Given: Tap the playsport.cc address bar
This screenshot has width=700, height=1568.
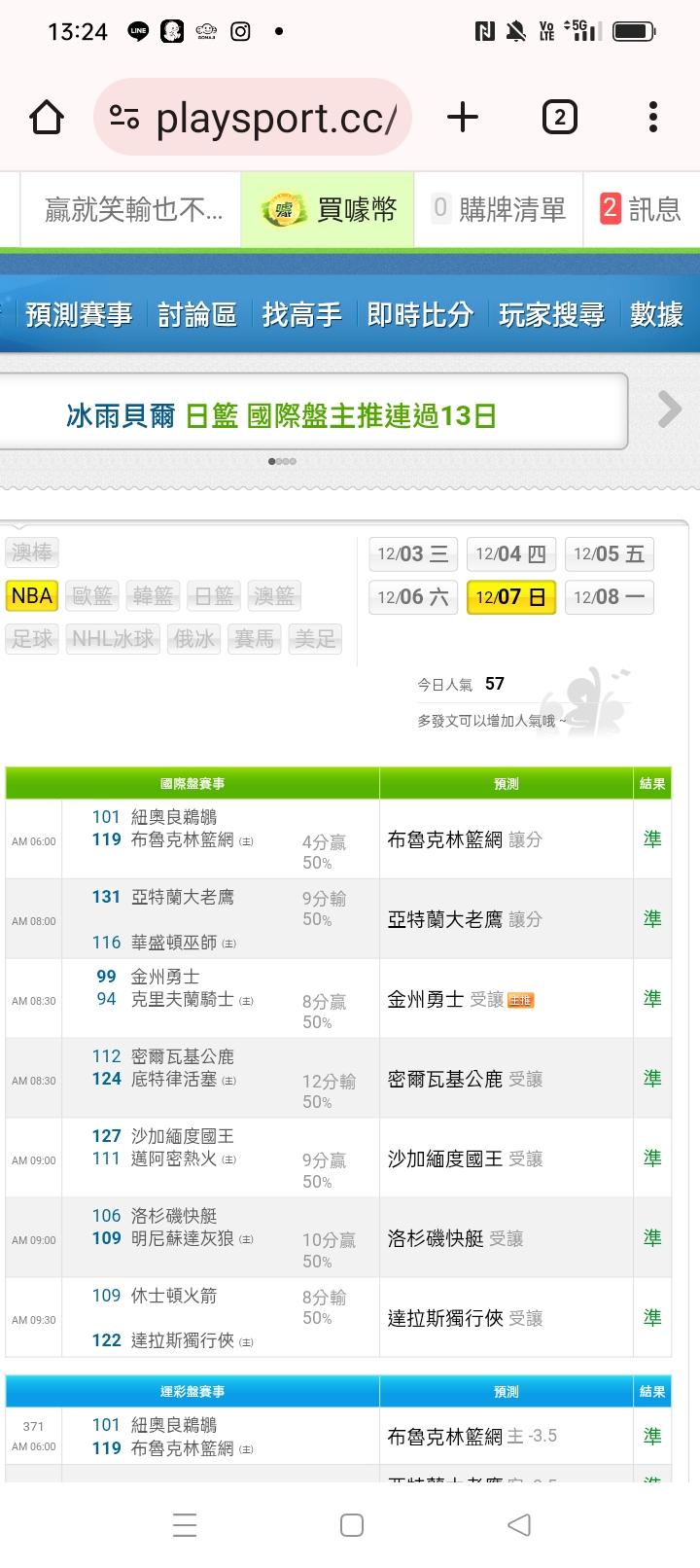Looking at the screenshot, I should coord(274,118).
